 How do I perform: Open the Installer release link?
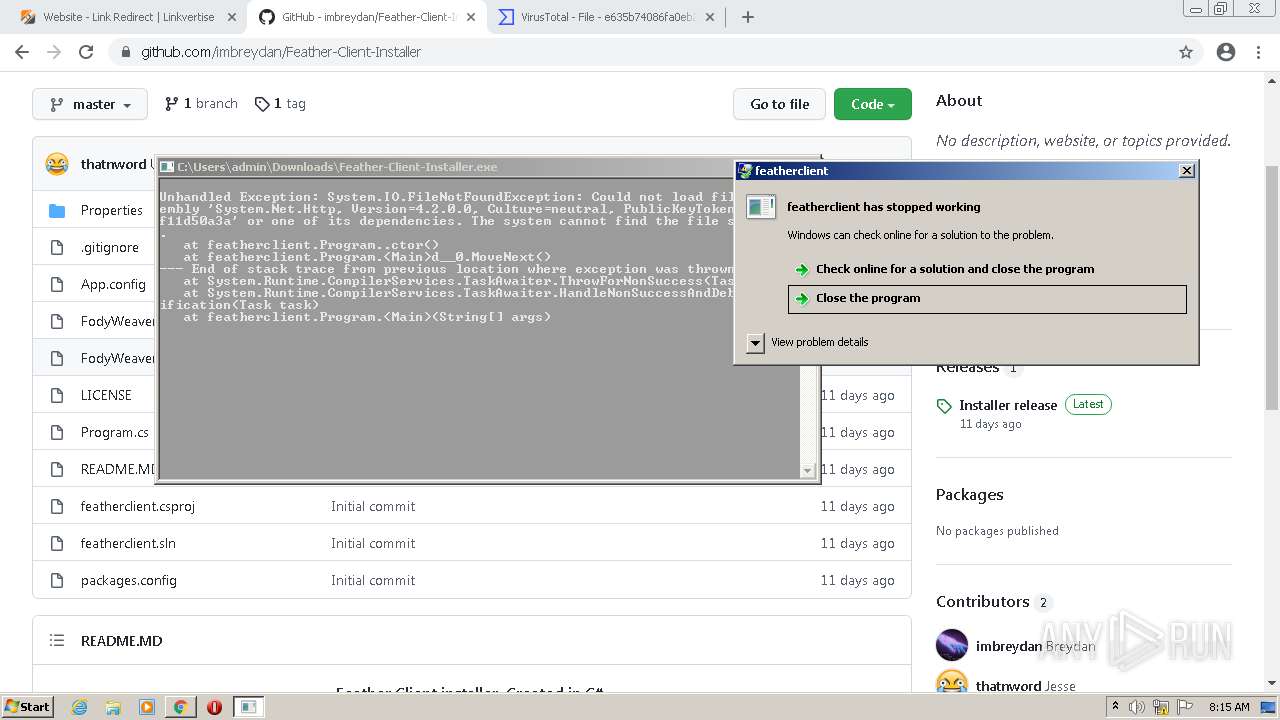pyautogui.click(x=1008, y=405)
